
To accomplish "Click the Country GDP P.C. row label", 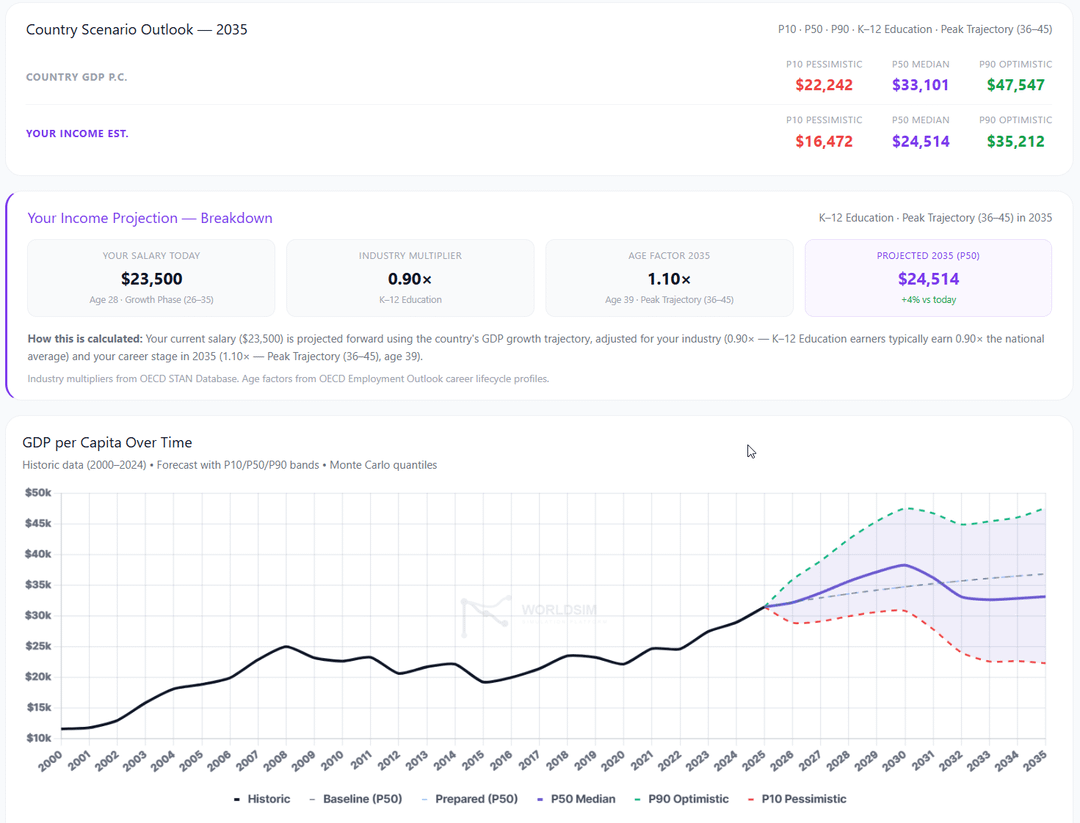I will pos(77,77).
